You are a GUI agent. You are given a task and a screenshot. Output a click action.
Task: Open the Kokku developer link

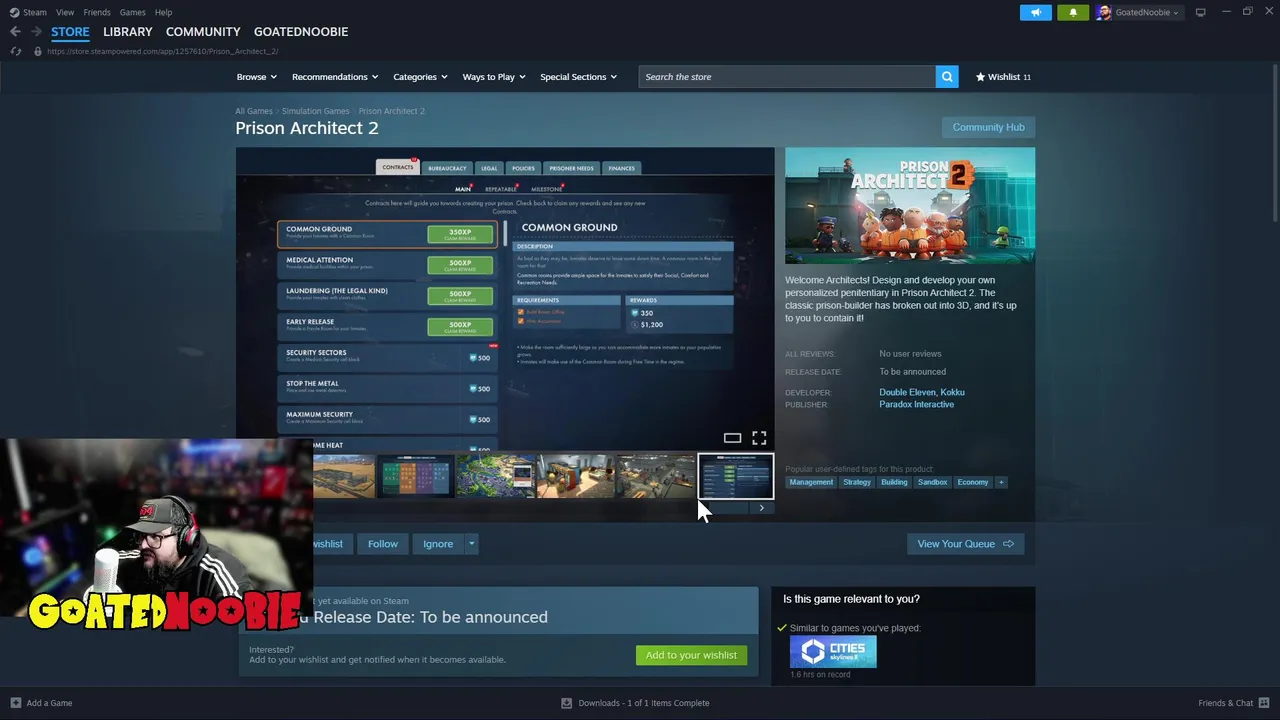click(x=953, y=392)
